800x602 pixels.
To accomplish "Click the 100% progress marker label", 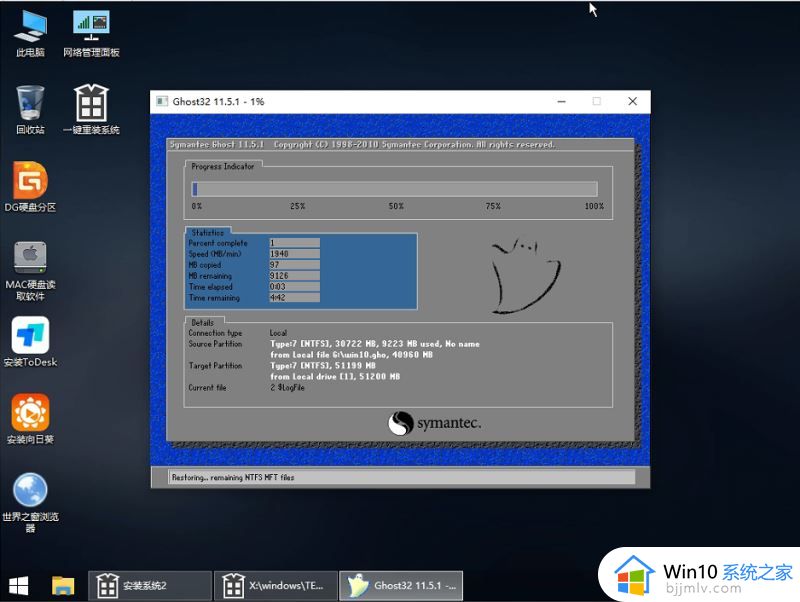I will click(594, 206).
